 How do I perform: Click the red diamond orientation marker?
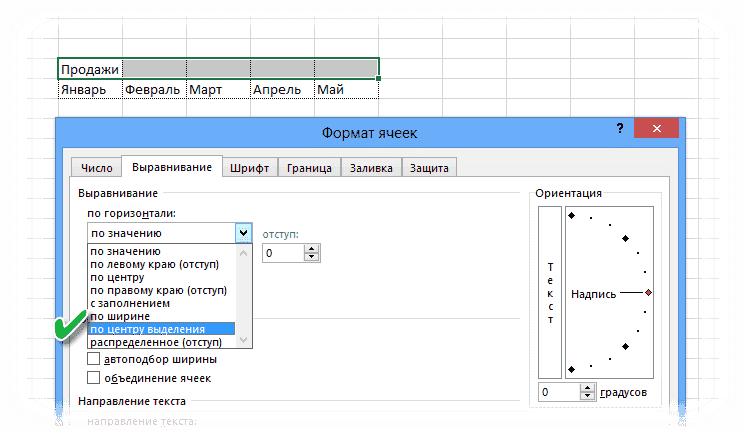tap(648, 293)
